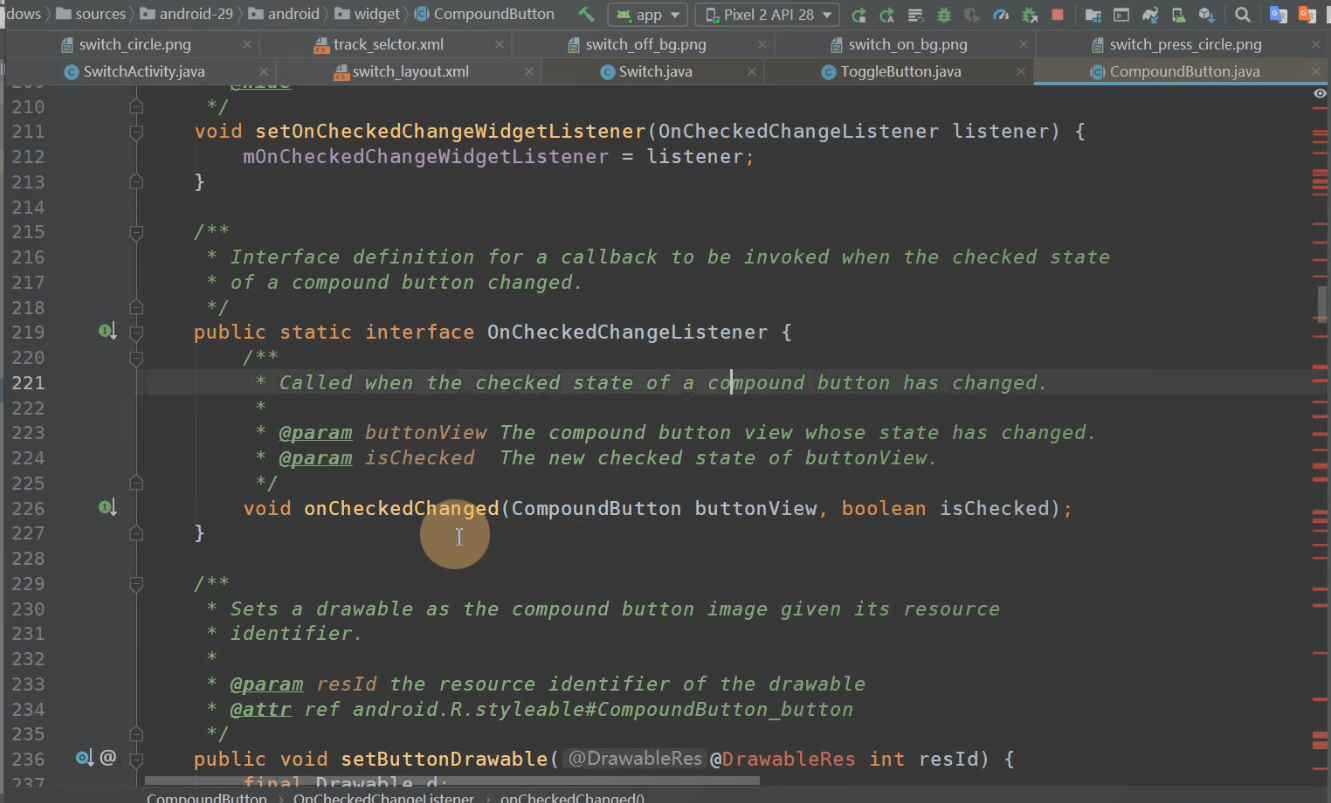The height and width of the screenshot is (803, 1331).
Task: Click the horizontal editor scrollbar
Action: 452,780
